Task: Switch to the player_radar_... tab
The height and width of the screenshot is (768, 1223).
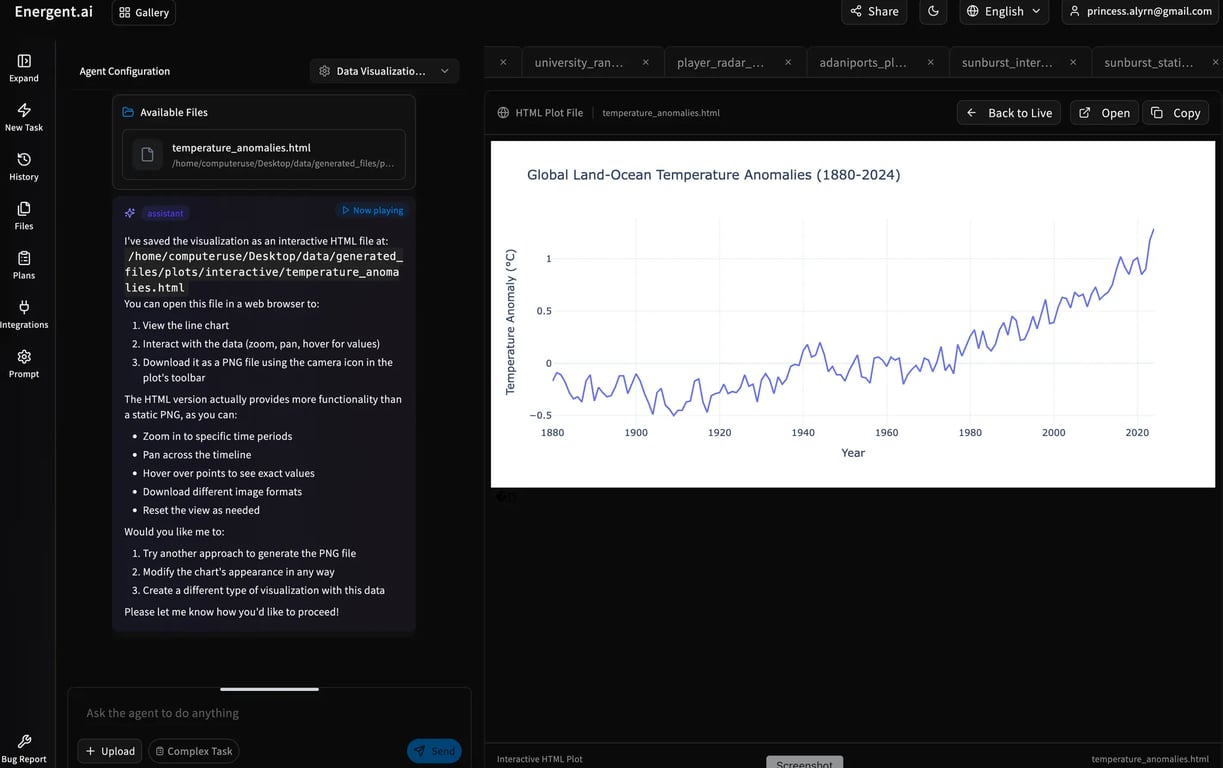Action: point(720,62)
